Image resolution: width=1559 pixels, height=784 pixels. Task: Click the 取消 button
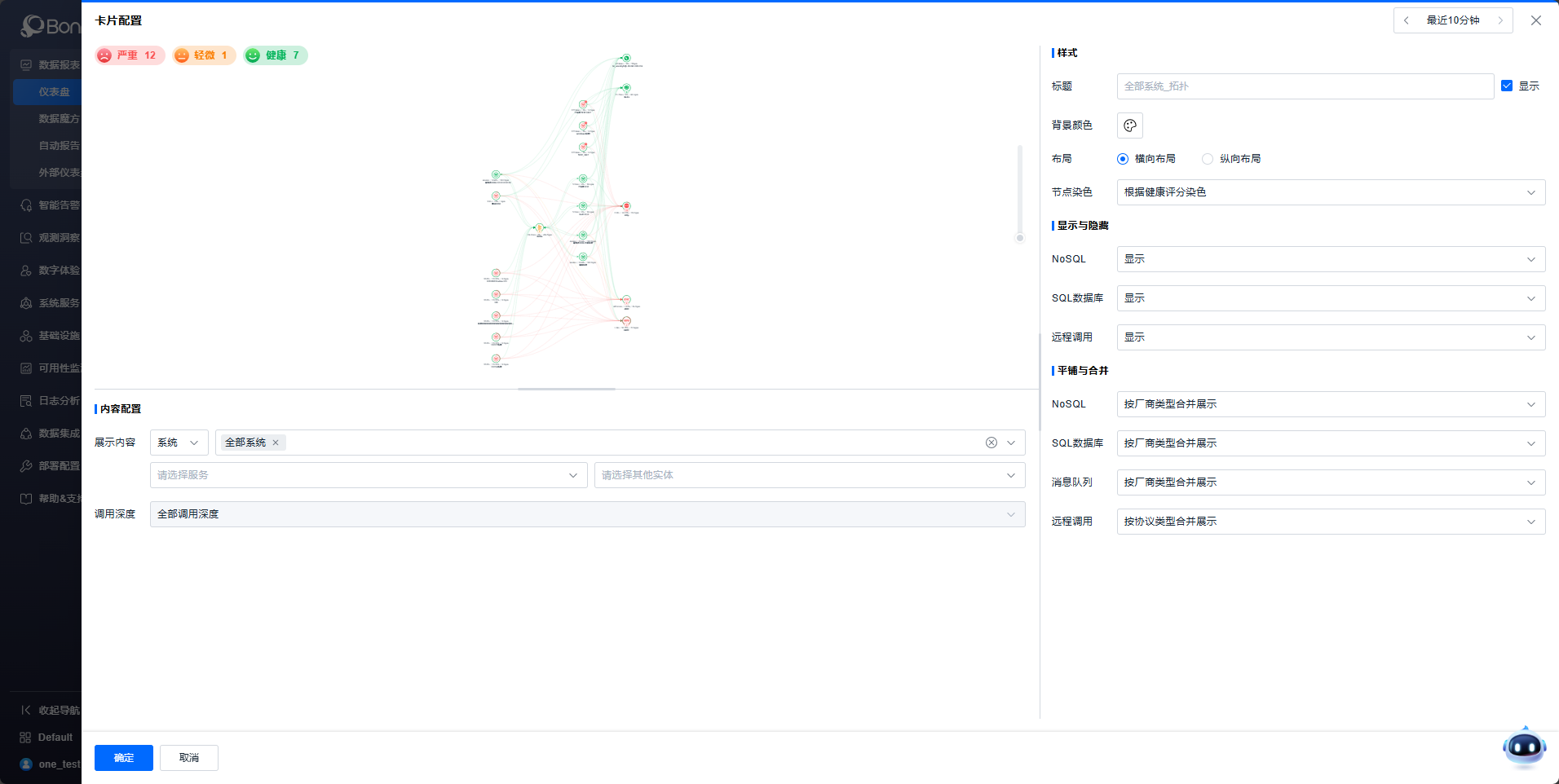pyautogui.click(x=189, y=758)
